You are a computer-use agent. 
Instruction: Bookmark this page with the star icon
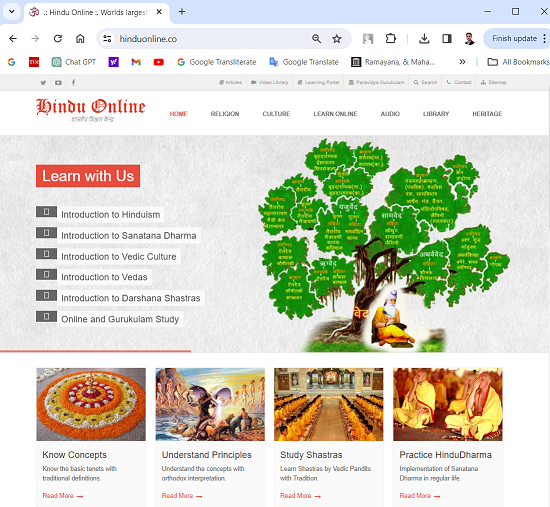(337, 39)
